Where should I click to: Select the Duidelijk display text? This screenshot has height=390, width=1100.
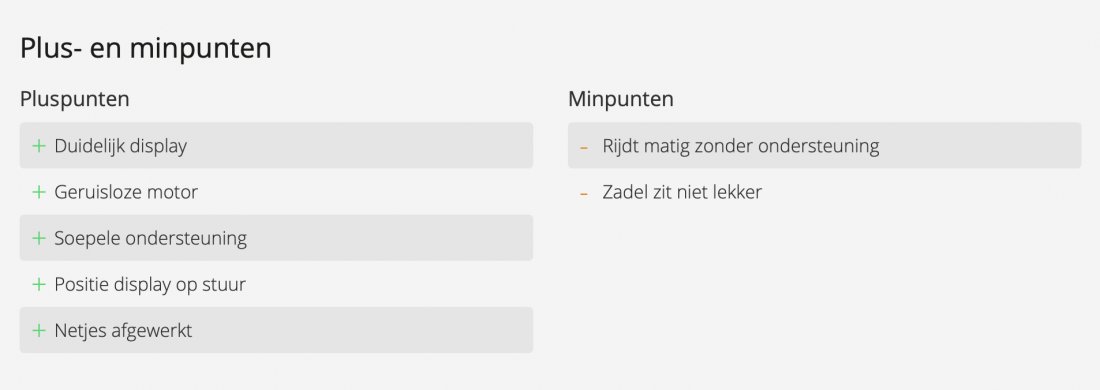coord(121,146)
